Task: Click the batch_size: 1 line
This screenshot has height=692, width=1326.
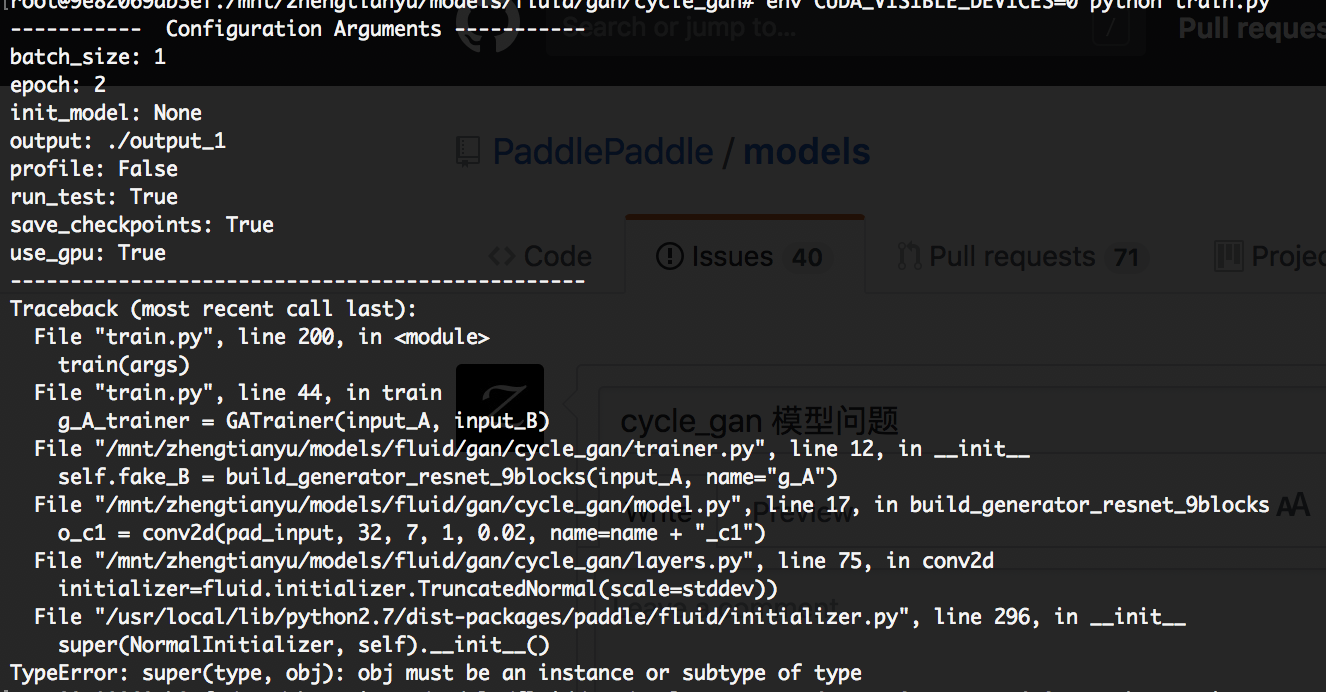Action: pyautogui.click(x=88, y=57)
